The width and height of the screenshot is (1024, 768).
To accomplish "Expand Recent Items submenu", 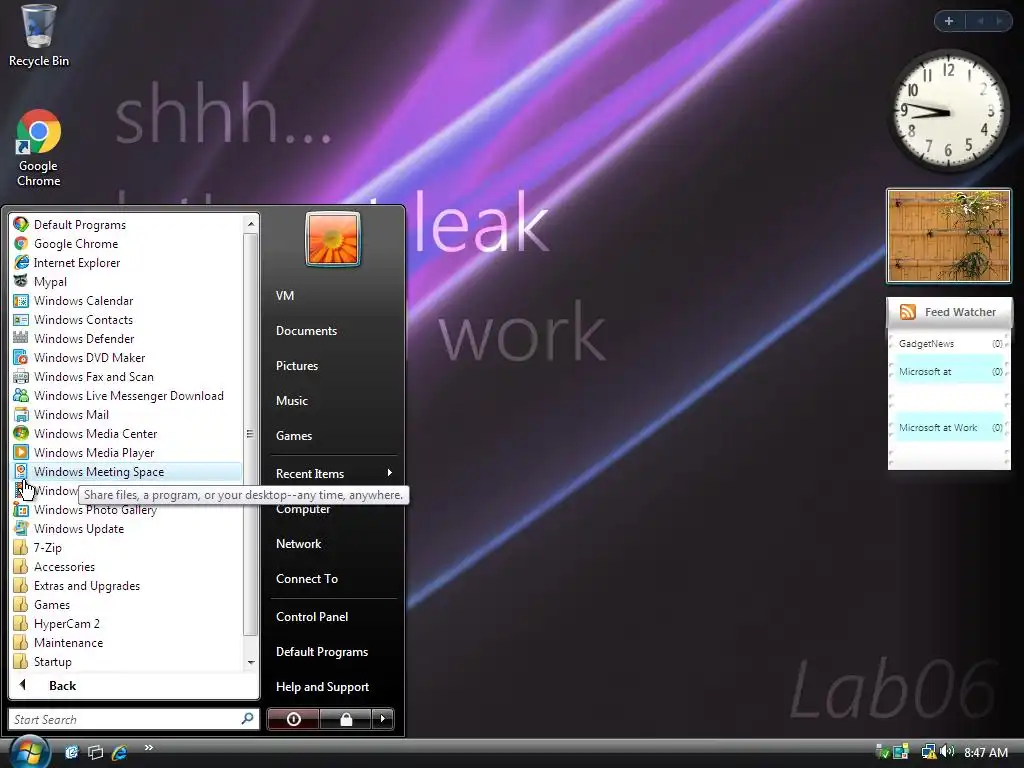I will [x=333, y=473].
